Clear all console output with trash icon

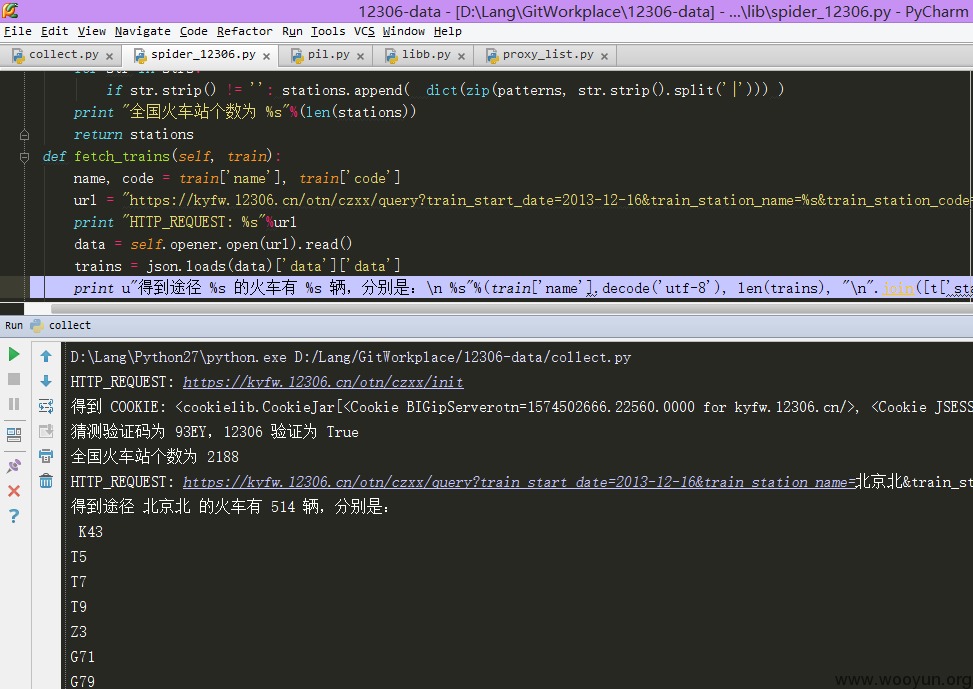pyautogui.click(x=46, y=480)
